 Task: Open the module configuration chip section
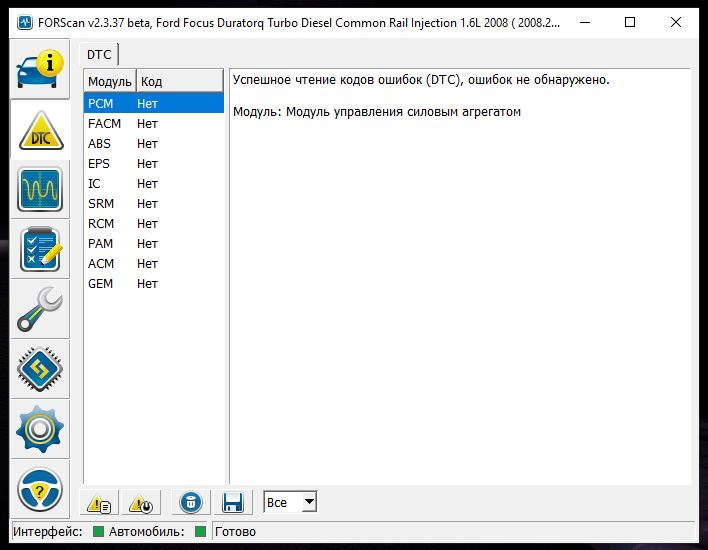[x=40, y=369]
